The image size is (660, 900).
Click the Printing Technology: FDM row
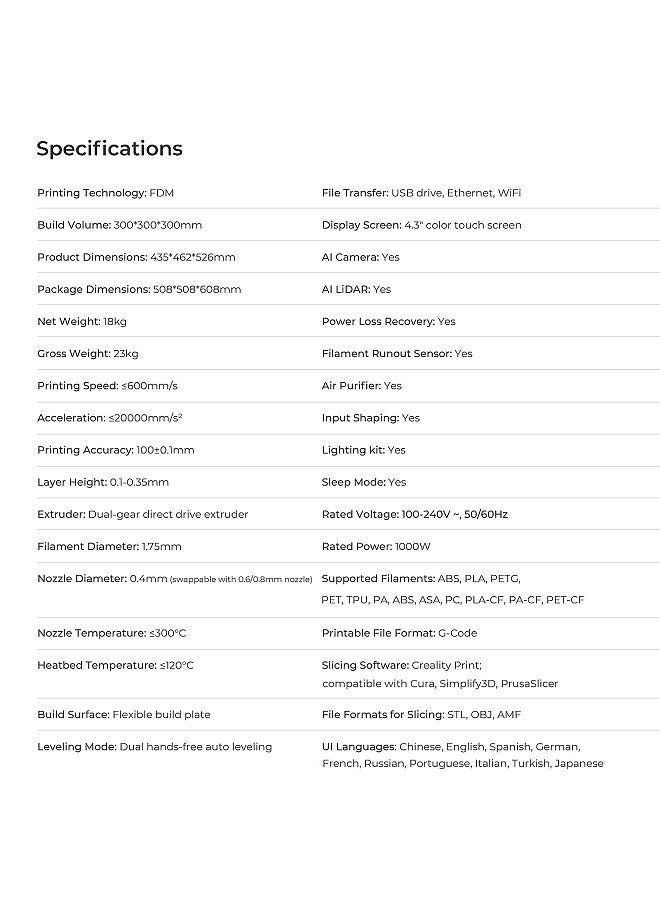(x=105, y=193)
